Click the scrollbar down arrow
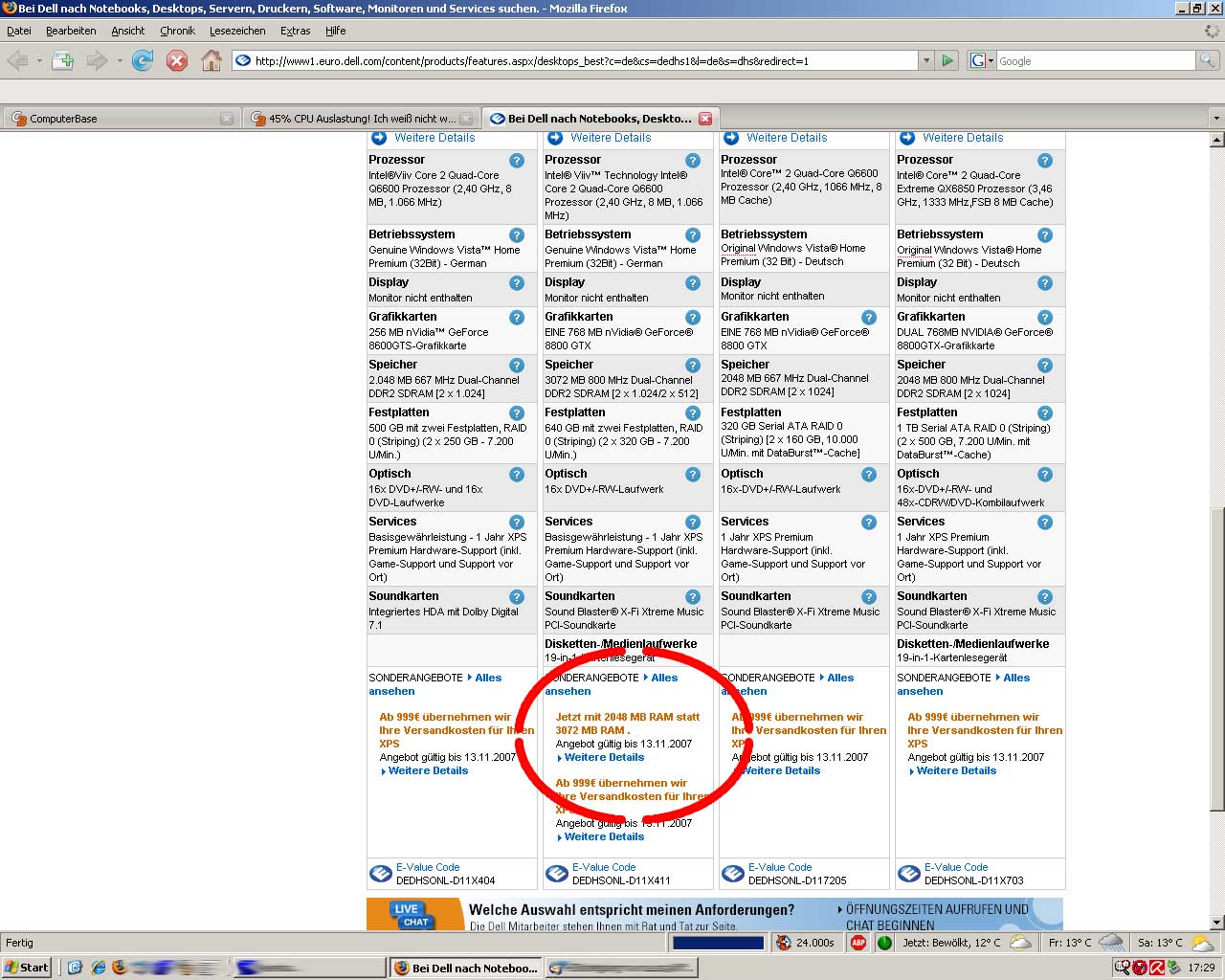 tap(1217, 923)
